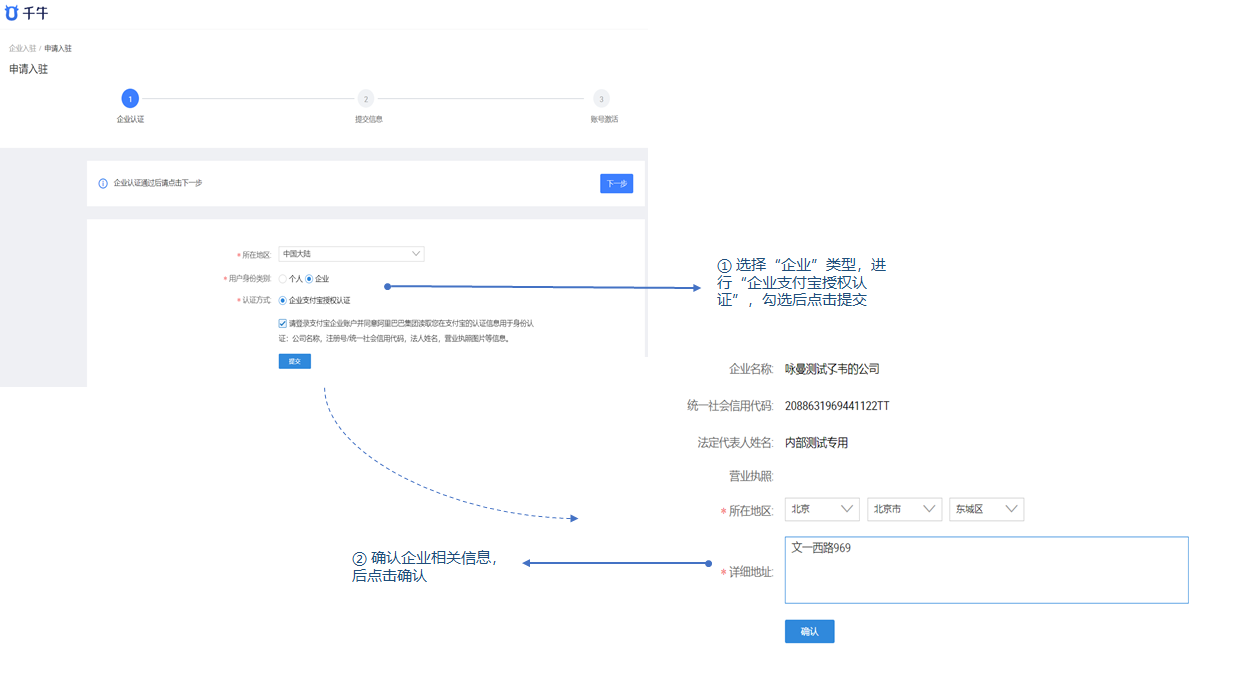Image resolution: width=1236 pixels, height=678 pixels.
Task: Click the info icon beside 企业认证通过后请点击下一步
Action: pos(103,183)
